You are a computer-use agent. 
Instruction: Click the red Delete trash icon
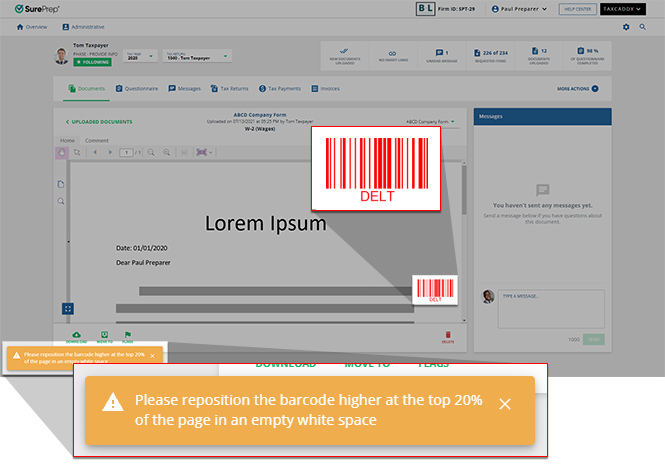point(448,337)
